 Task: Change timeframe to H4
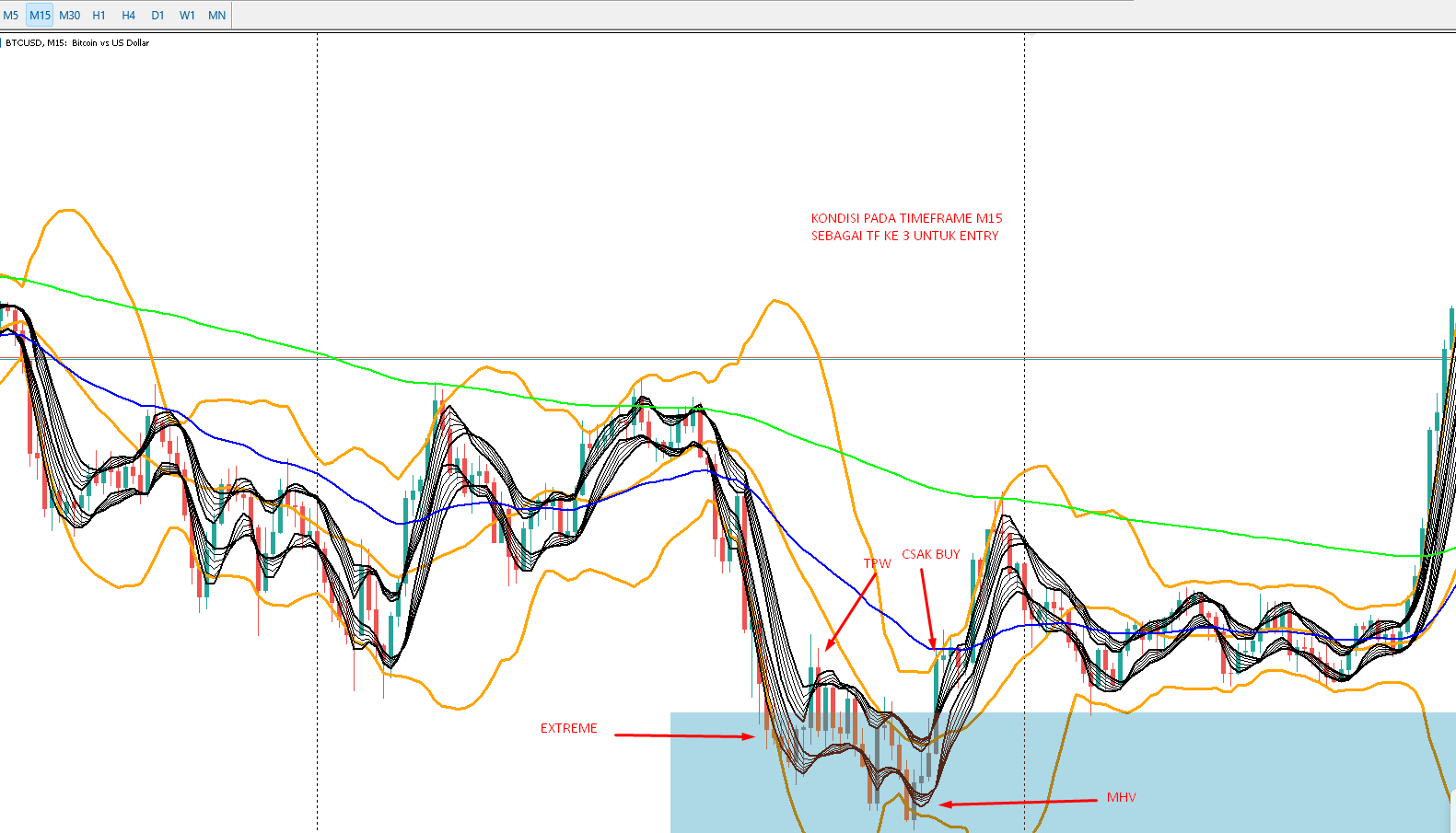(x=128, y=16)
